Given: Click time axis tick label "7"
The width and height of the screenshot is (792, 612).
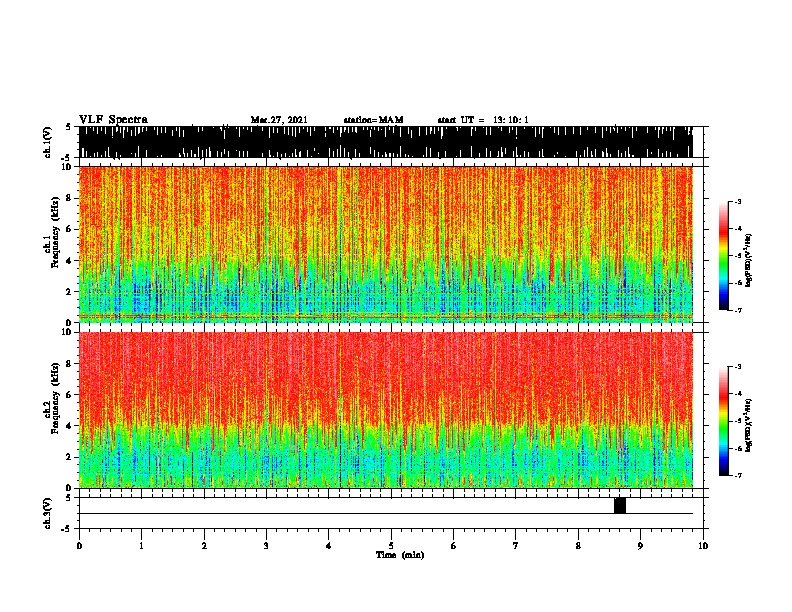Looking at the screenshot, I should [x=516, y=546].
